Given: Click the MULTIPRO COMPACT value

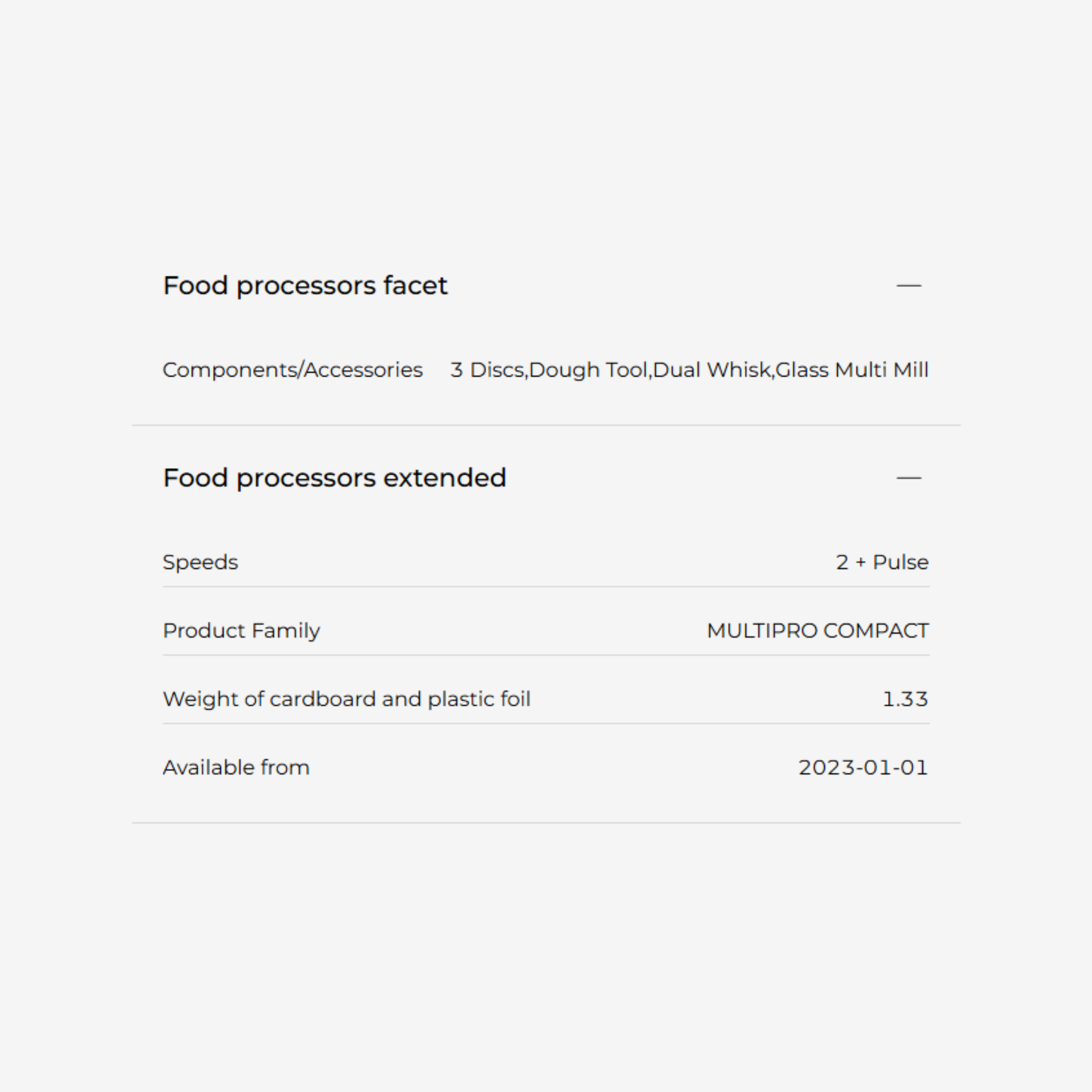Looking at the screenshot, I should tap(817, 631).
